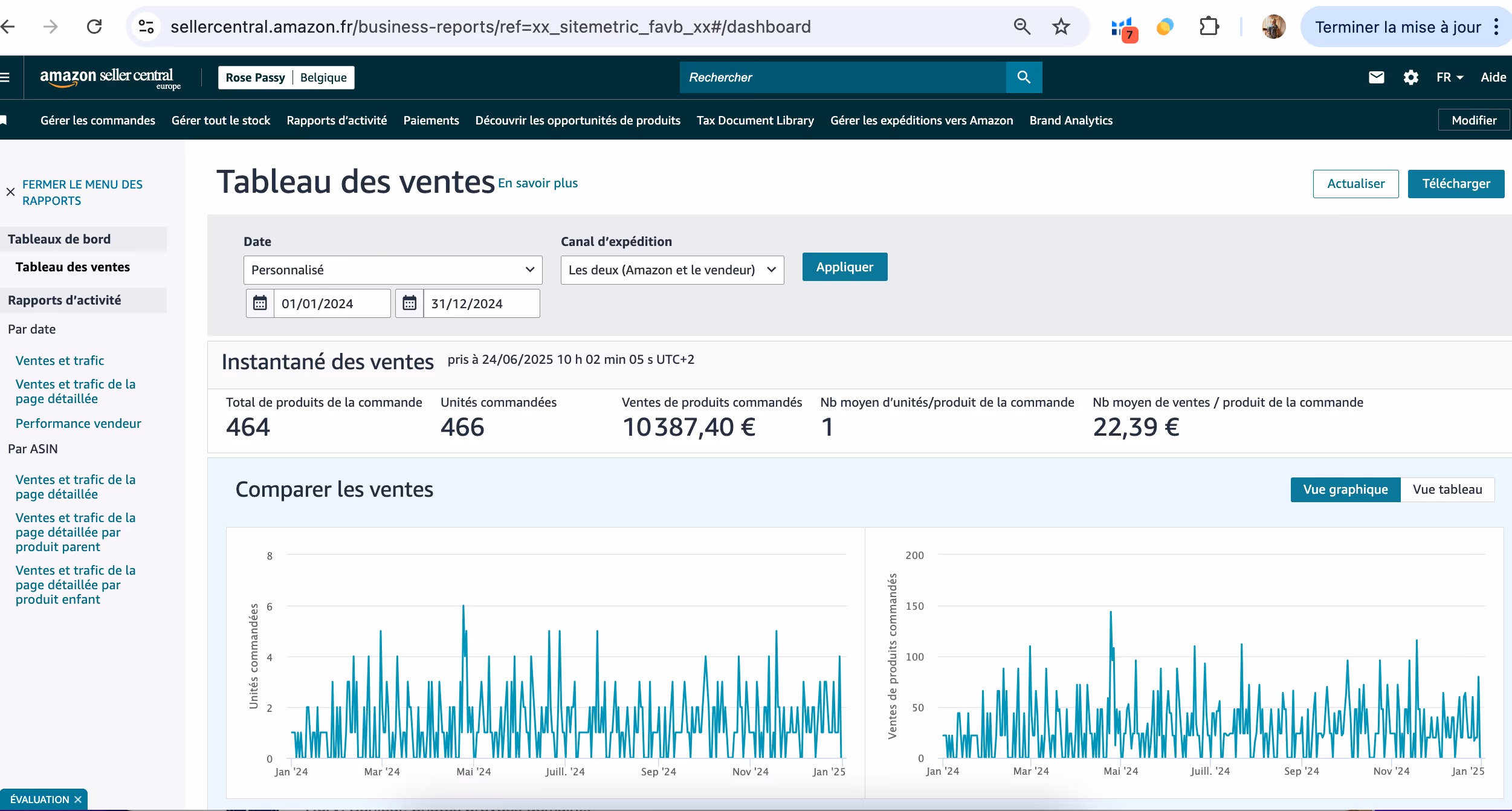Dismiss the ÉVALUATION badge
The image size is (1512, 811).
click(78, 800)
